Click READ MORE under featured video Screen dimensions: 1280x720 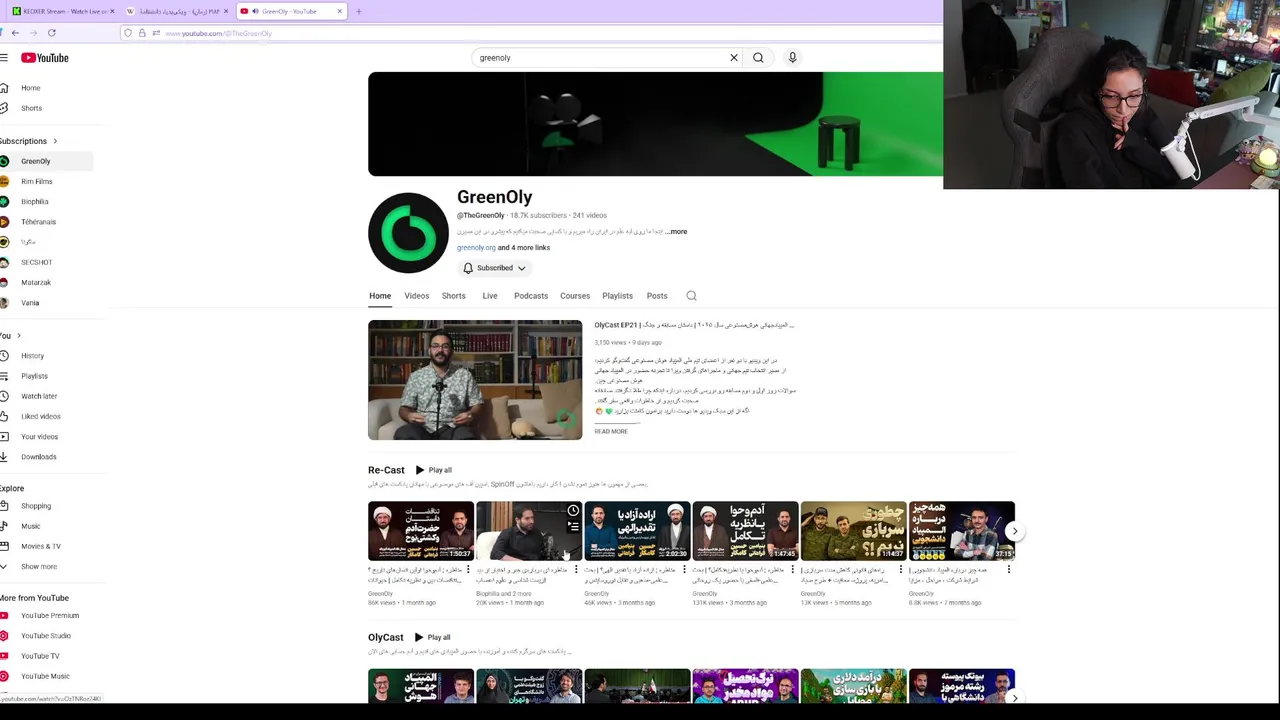click(611, 432)
